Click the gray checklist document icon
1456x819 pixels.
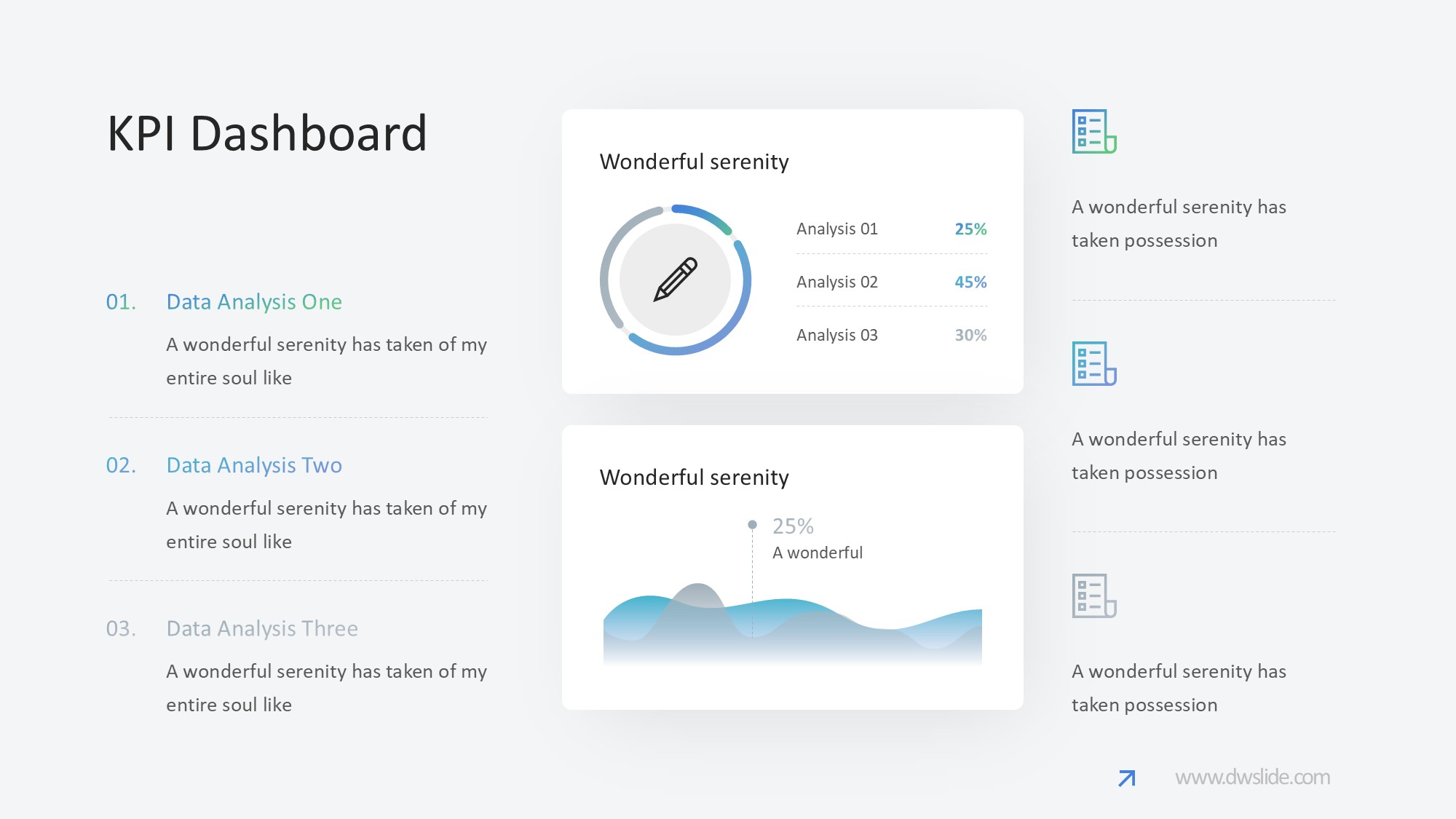pos(1093,596)
